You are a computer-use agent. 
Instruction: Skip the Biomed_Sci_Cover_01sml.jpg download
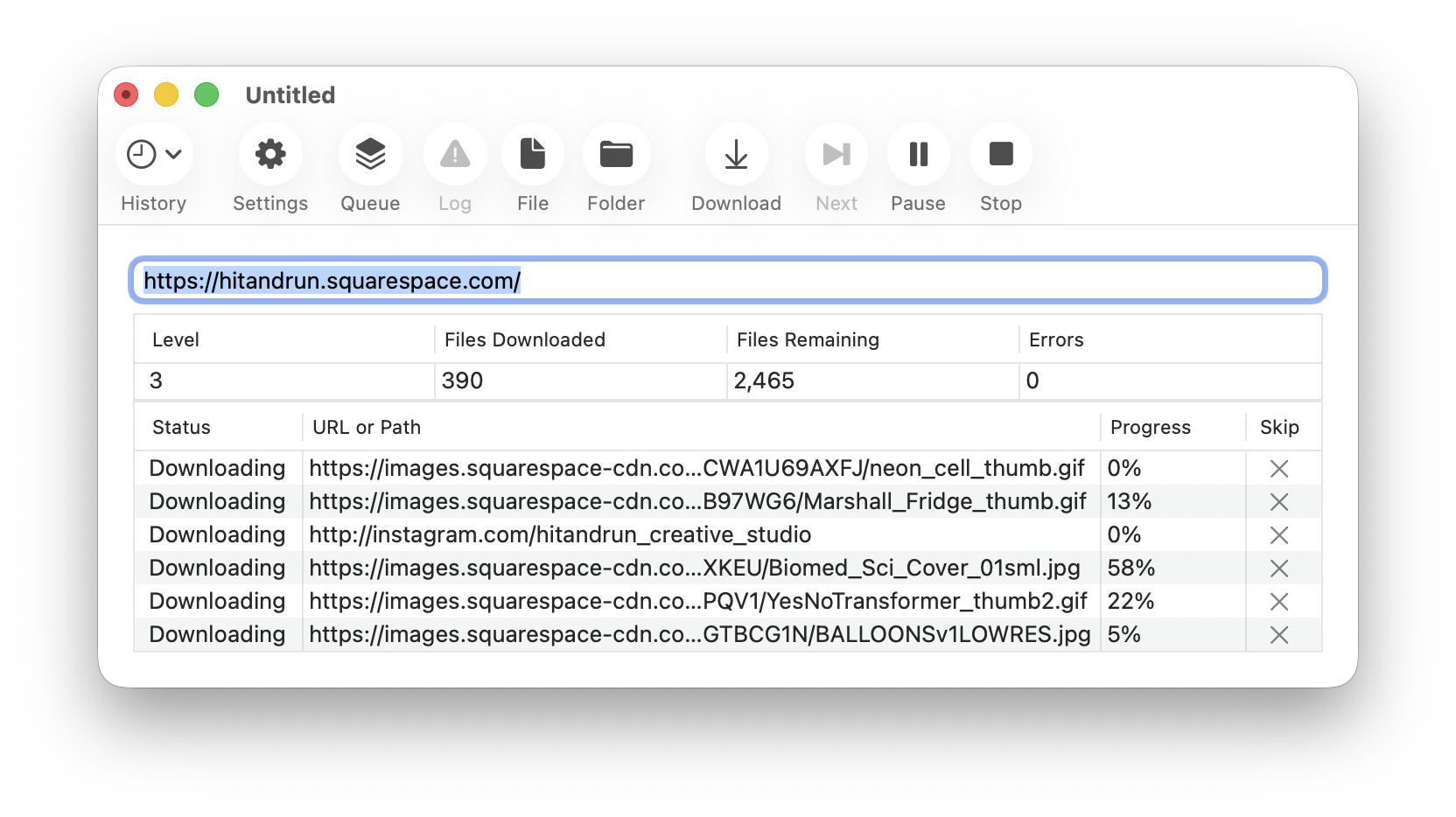[x=1278, y=569]
